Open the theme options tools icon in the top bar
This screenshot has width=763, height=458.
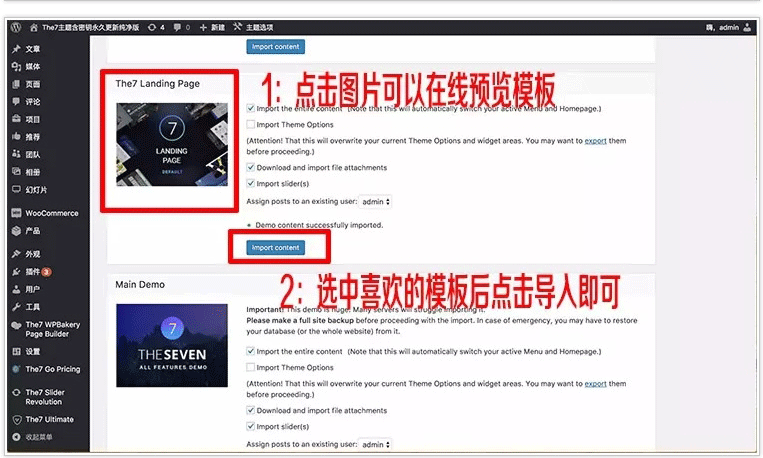237,27
